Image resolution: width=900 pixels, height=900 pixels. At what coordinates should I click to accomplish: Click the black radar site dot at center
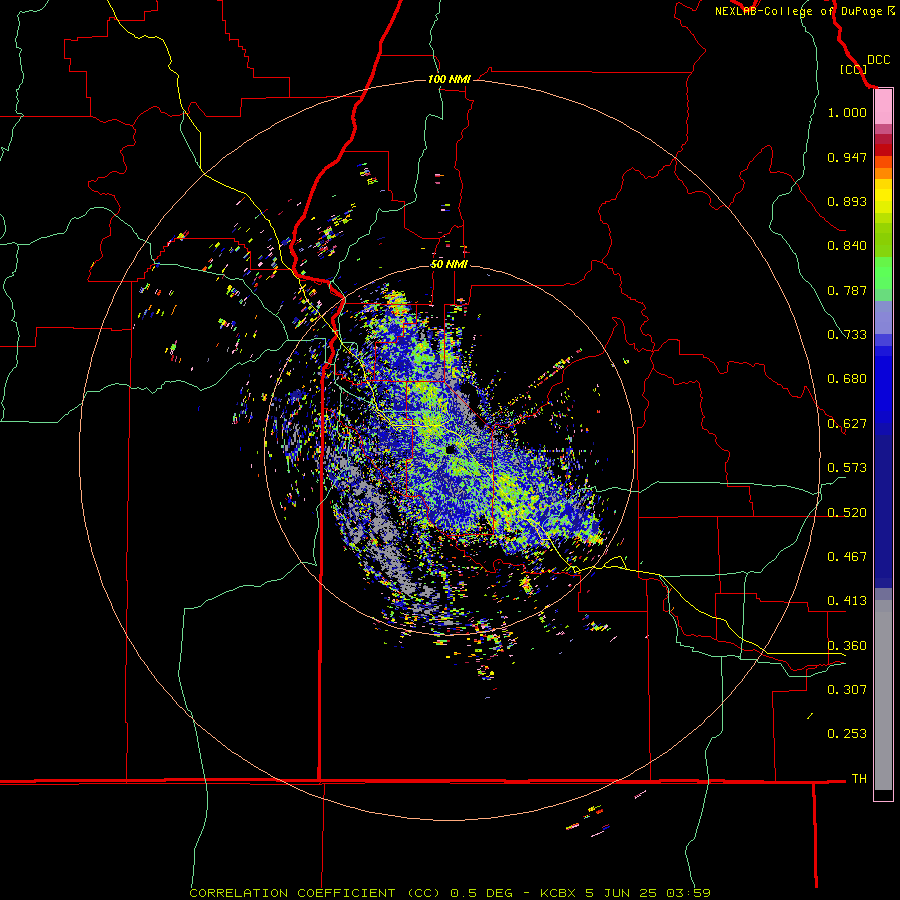click(451, 449)
